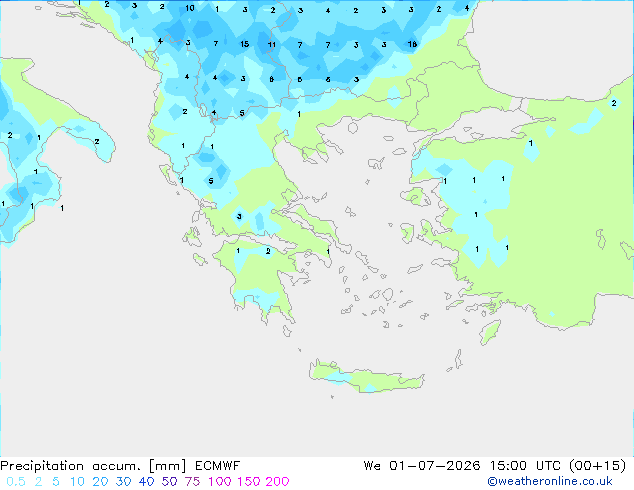This screenshot has height=490, width=634.
Task: Click the precipitation value 18 on the map
Action: (412, 44)
